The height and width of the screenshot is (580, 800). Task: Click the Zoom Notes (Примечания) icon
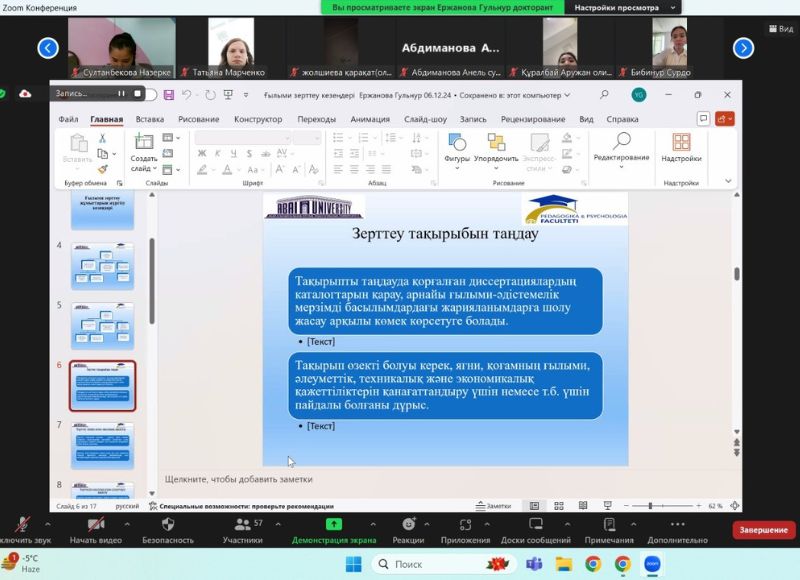click(609, 524)
